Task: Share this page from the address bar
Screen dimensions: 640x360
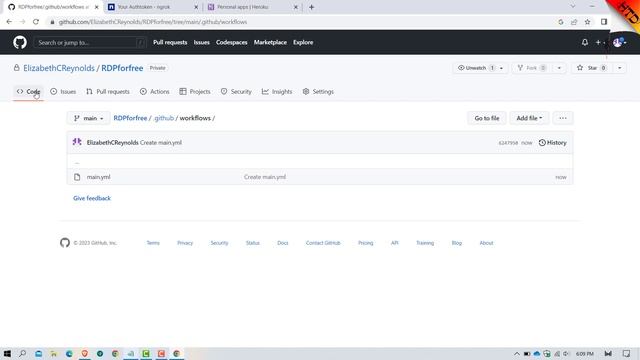Action: coord(574,22)
